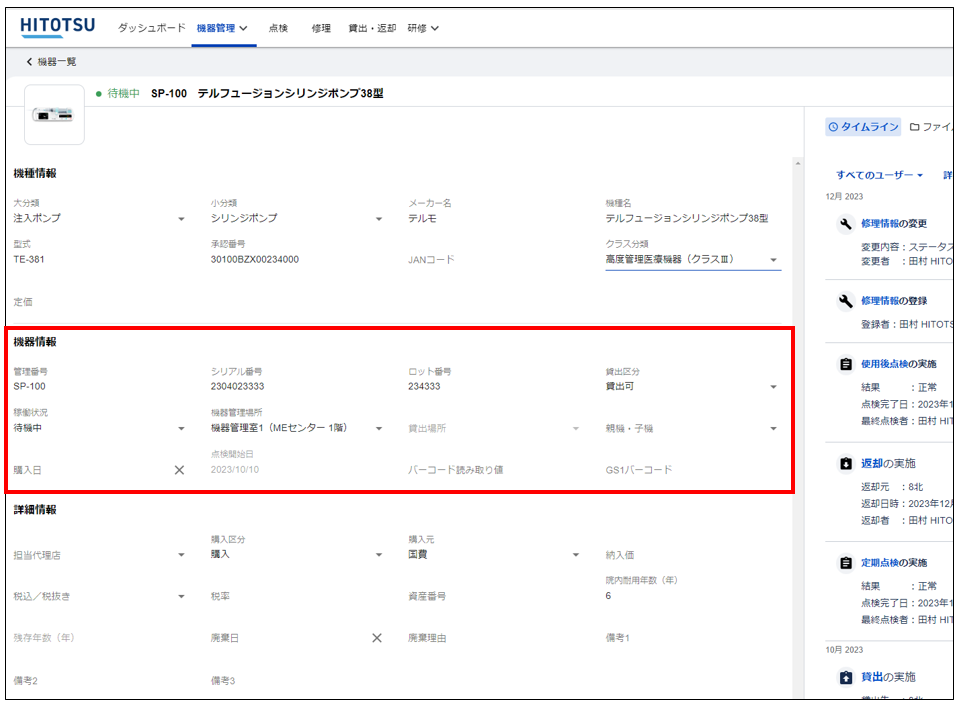Open the 修理情報 link in 修理情報の登録
This screenshot has width=958, height=704.
pos(880,301)
